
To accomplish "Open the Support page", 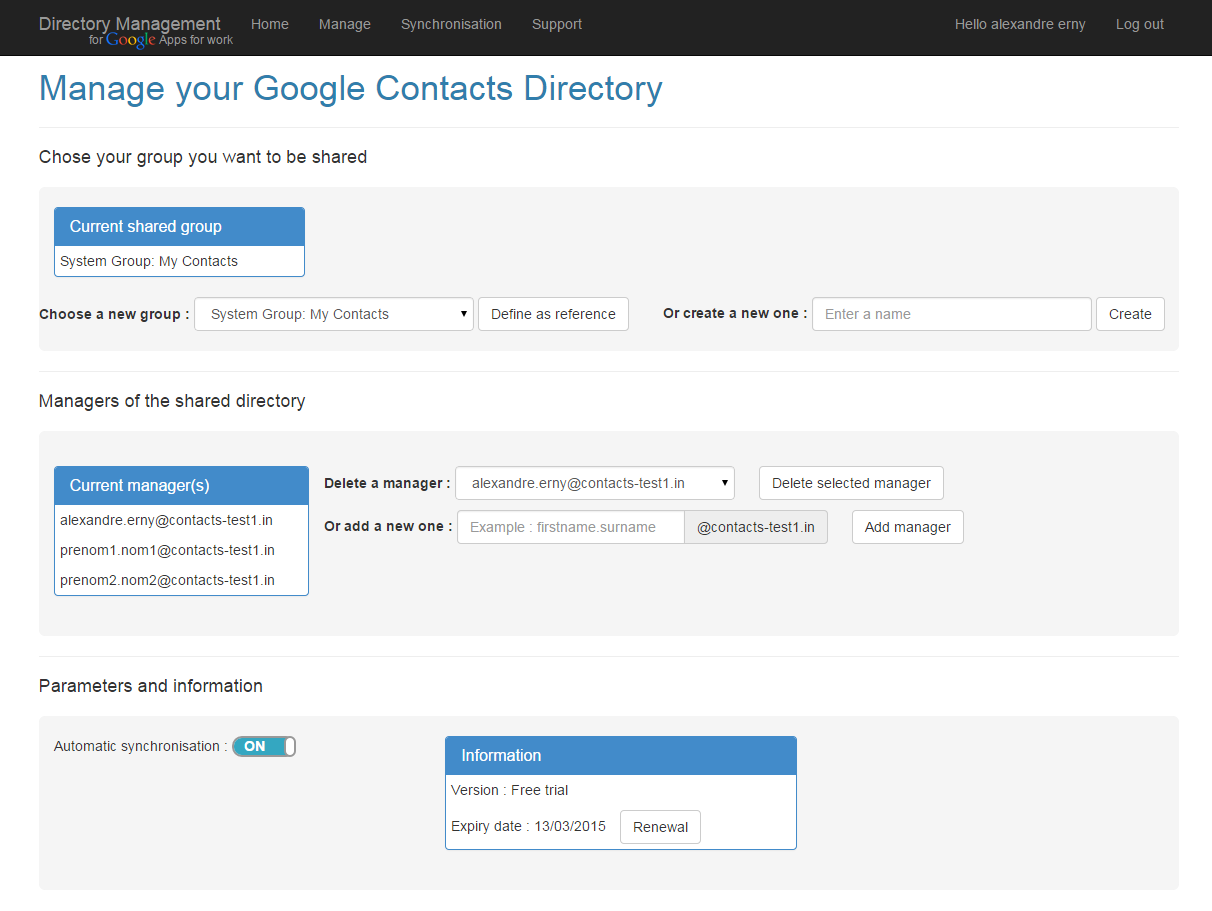I will click(556, 24).
